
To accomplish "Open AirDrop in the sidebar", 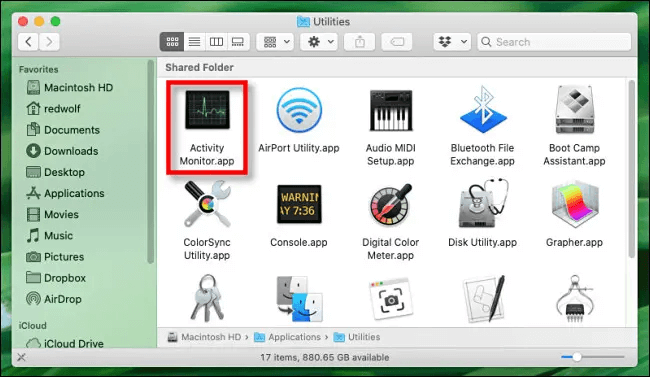I will pos(53,299).
